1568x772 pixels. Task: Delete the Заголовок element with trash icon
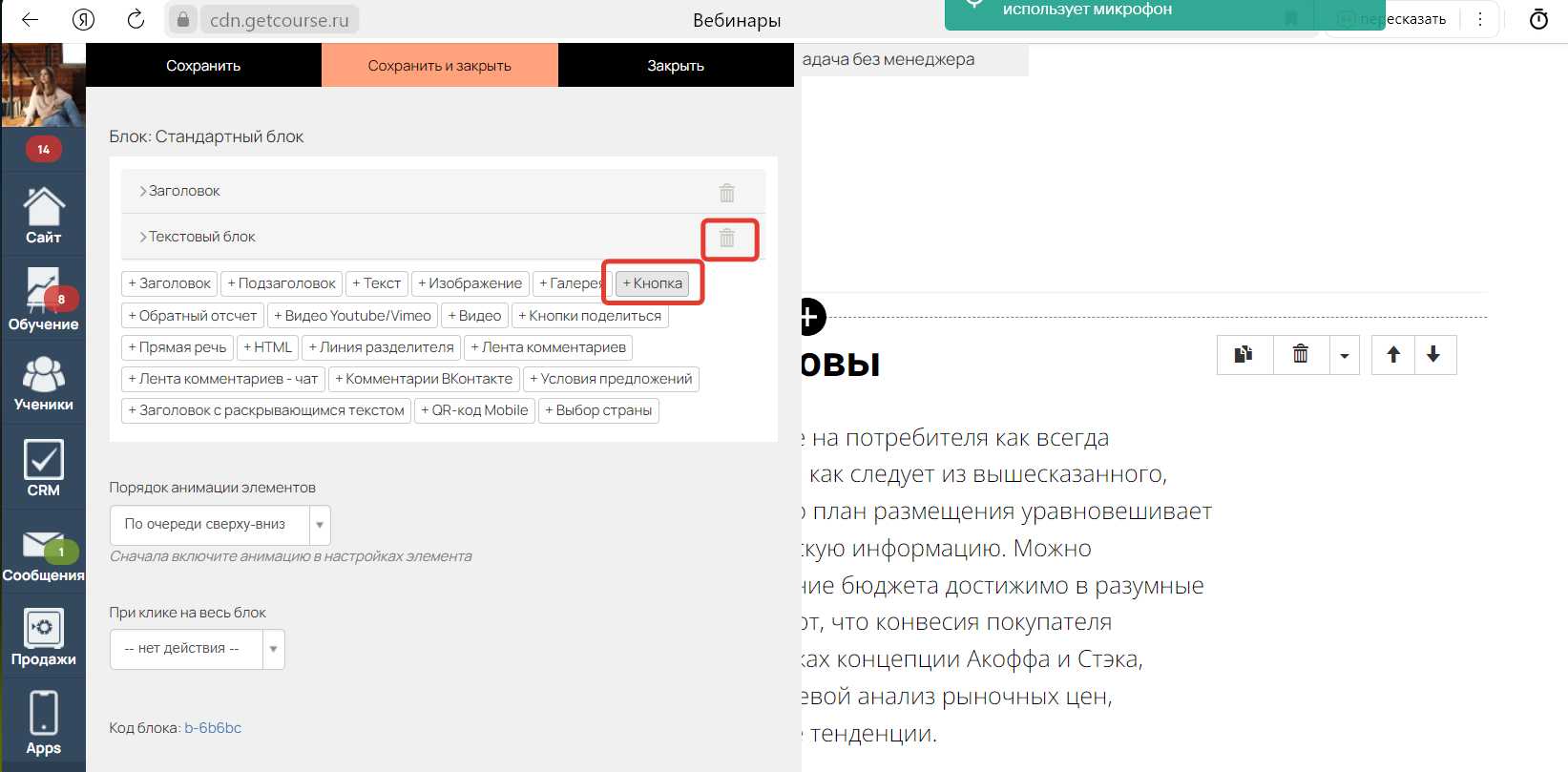click(727, 193)
